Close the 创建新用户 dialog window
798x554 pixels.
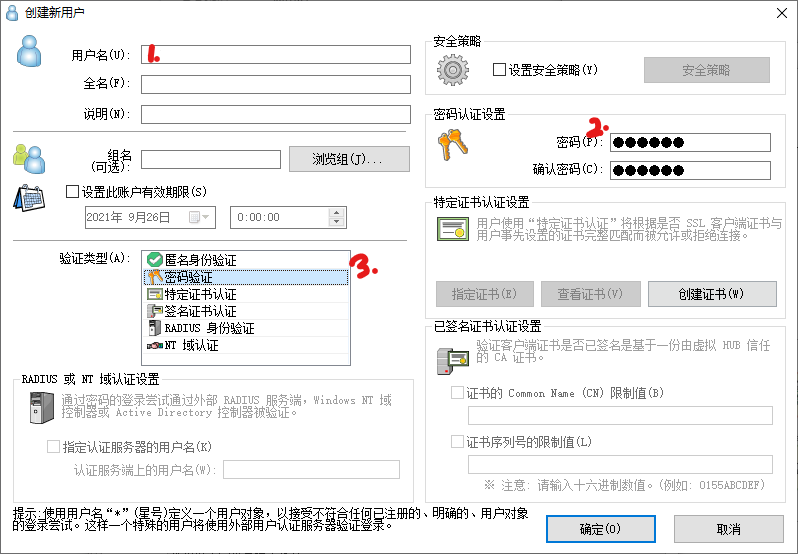pos(782,13)
